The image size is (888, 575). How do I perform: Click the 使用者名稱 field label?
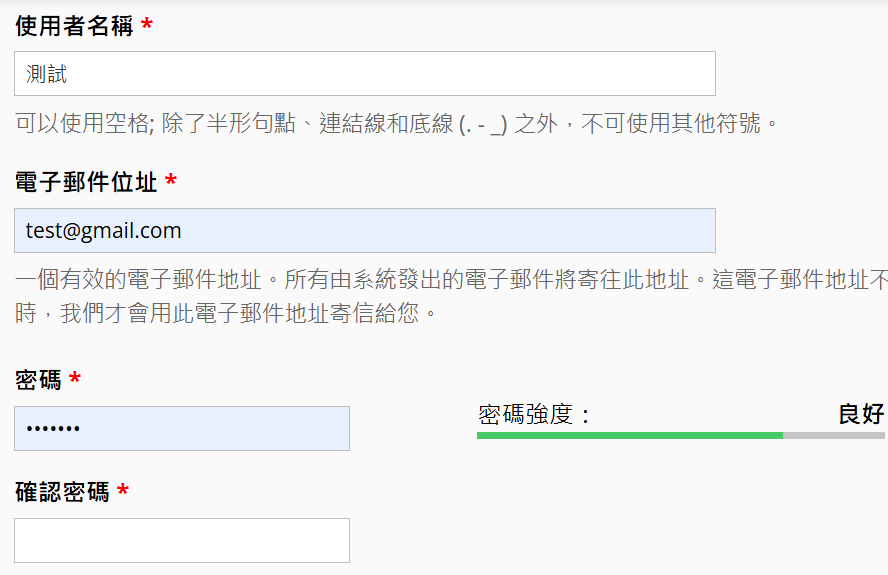pos(74,27)
